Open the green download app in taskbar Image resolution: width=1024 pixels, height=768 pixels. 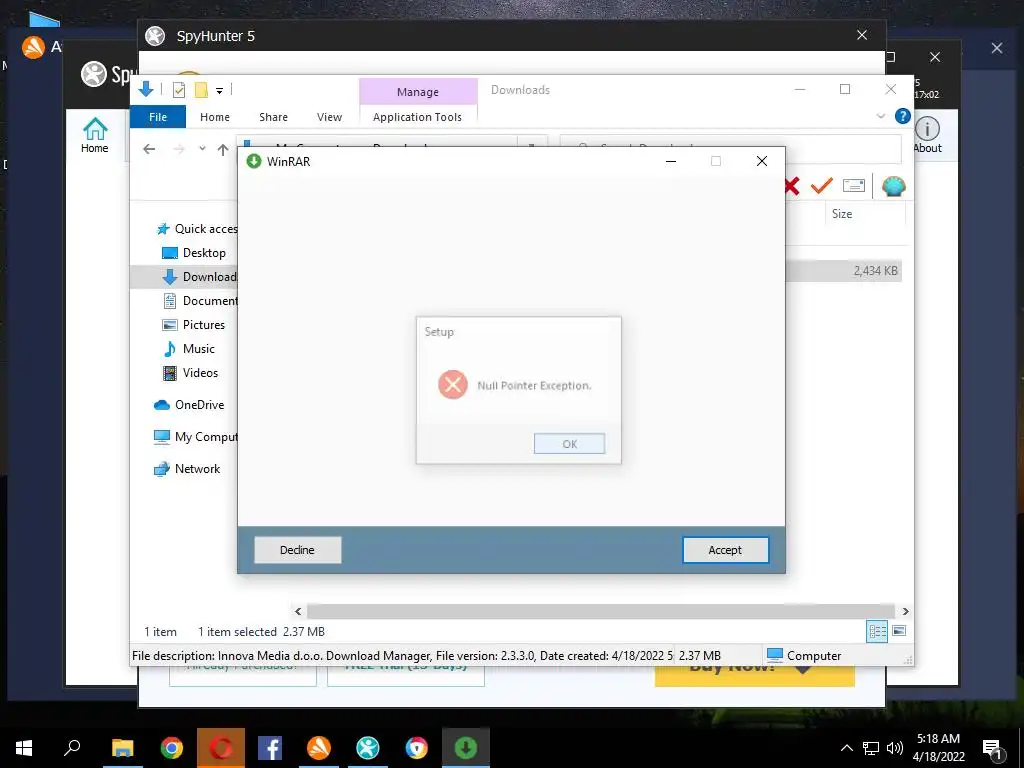[x=466, y=748]
